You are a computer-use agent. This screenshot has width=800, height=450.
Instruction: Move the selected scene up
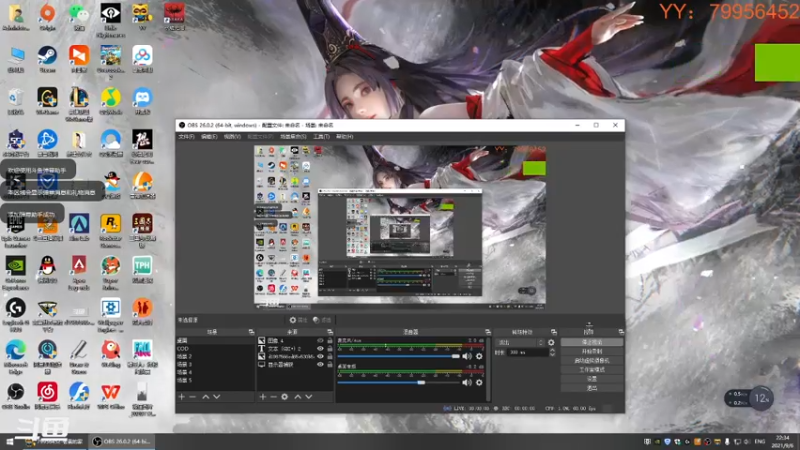click(206, 396)
